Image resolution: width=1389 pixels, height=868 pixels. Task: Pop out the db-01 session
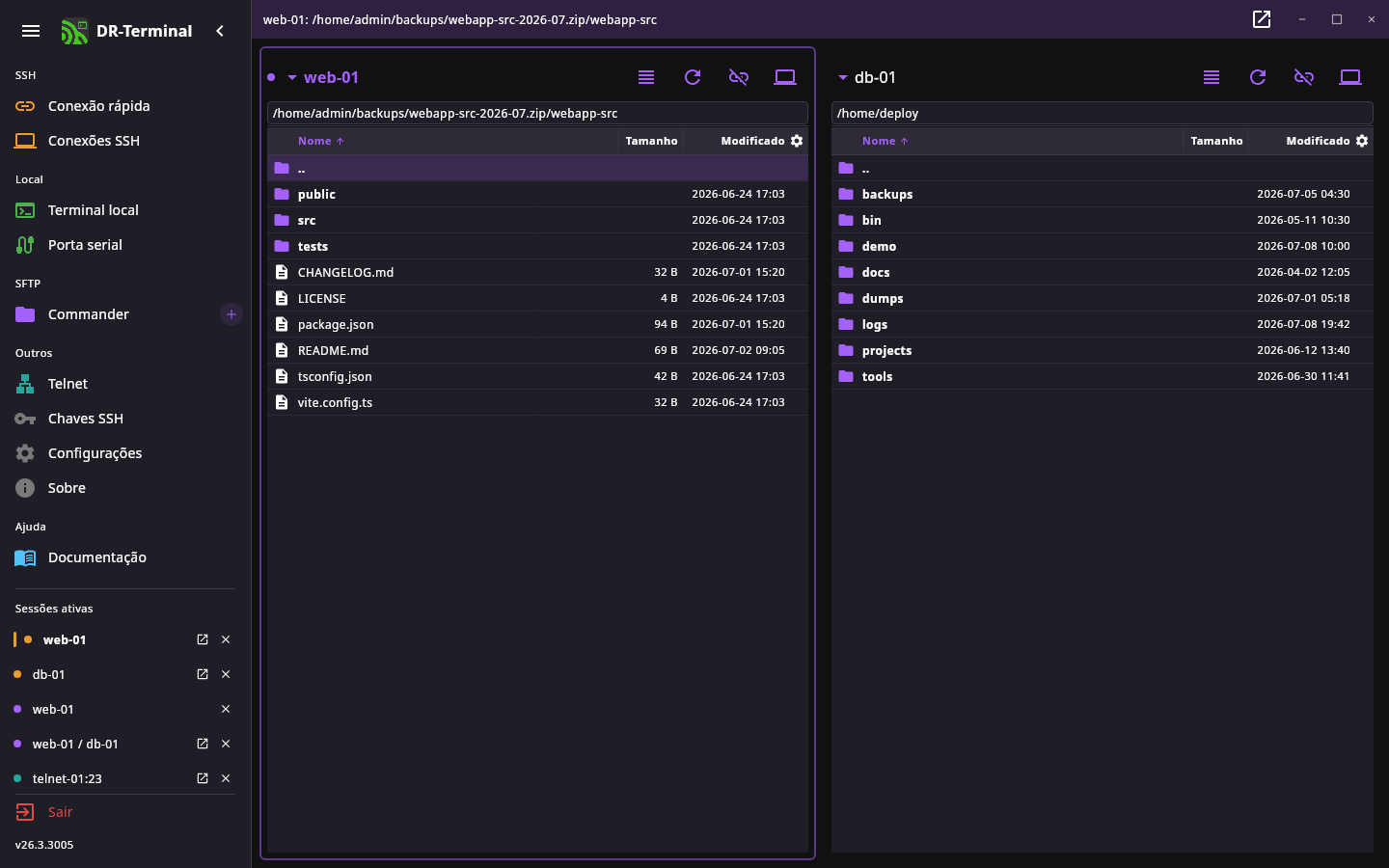[203, 674]
